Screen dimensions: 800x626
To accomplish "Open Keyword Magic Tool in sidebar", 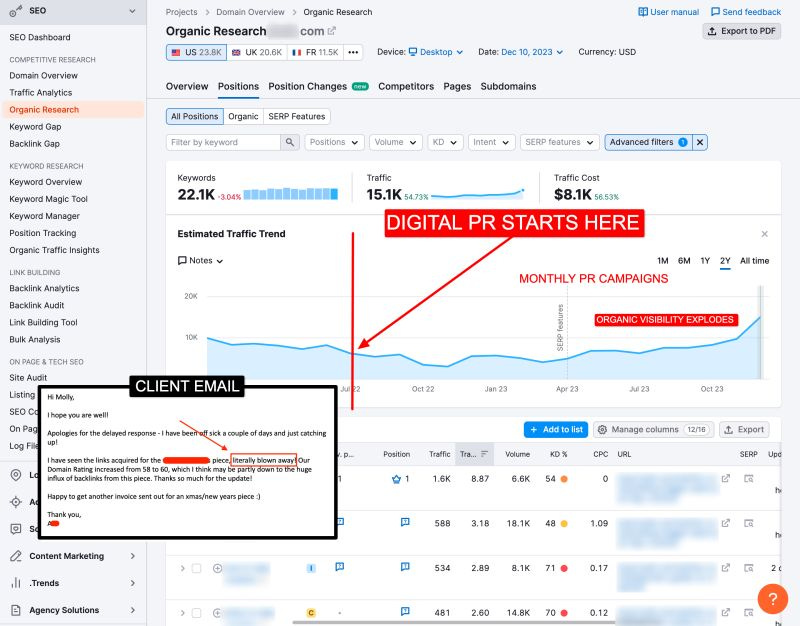I will (48, 199).
